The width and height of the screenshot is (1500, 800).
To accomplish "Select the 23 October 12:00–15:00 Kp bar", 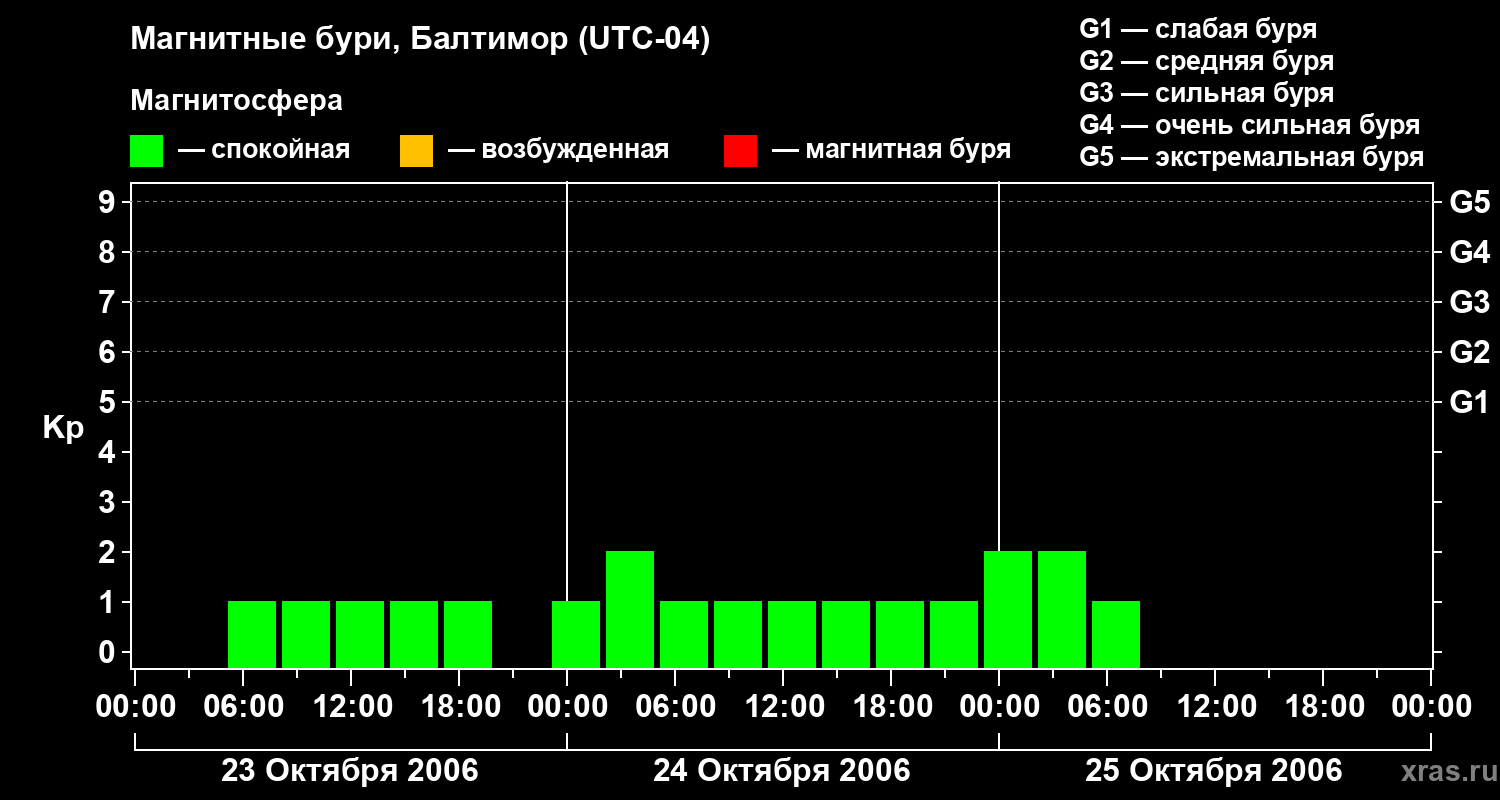I will [360, 634].
